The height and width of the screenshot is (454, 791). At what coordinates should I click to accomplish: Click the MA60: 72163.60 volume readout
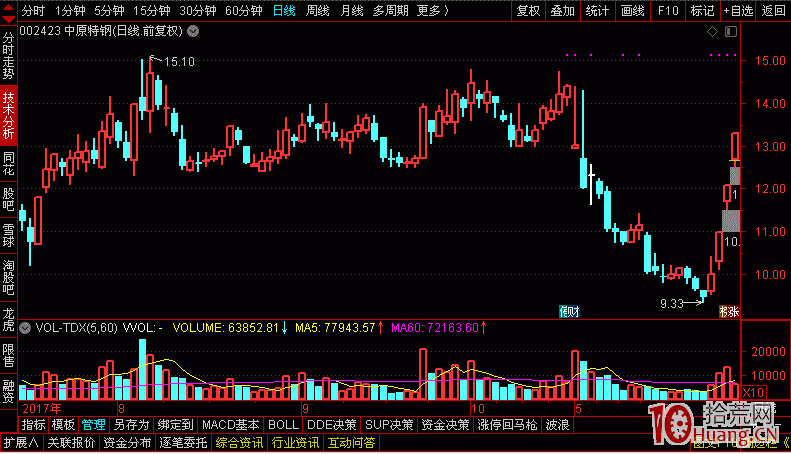(435, 328)
